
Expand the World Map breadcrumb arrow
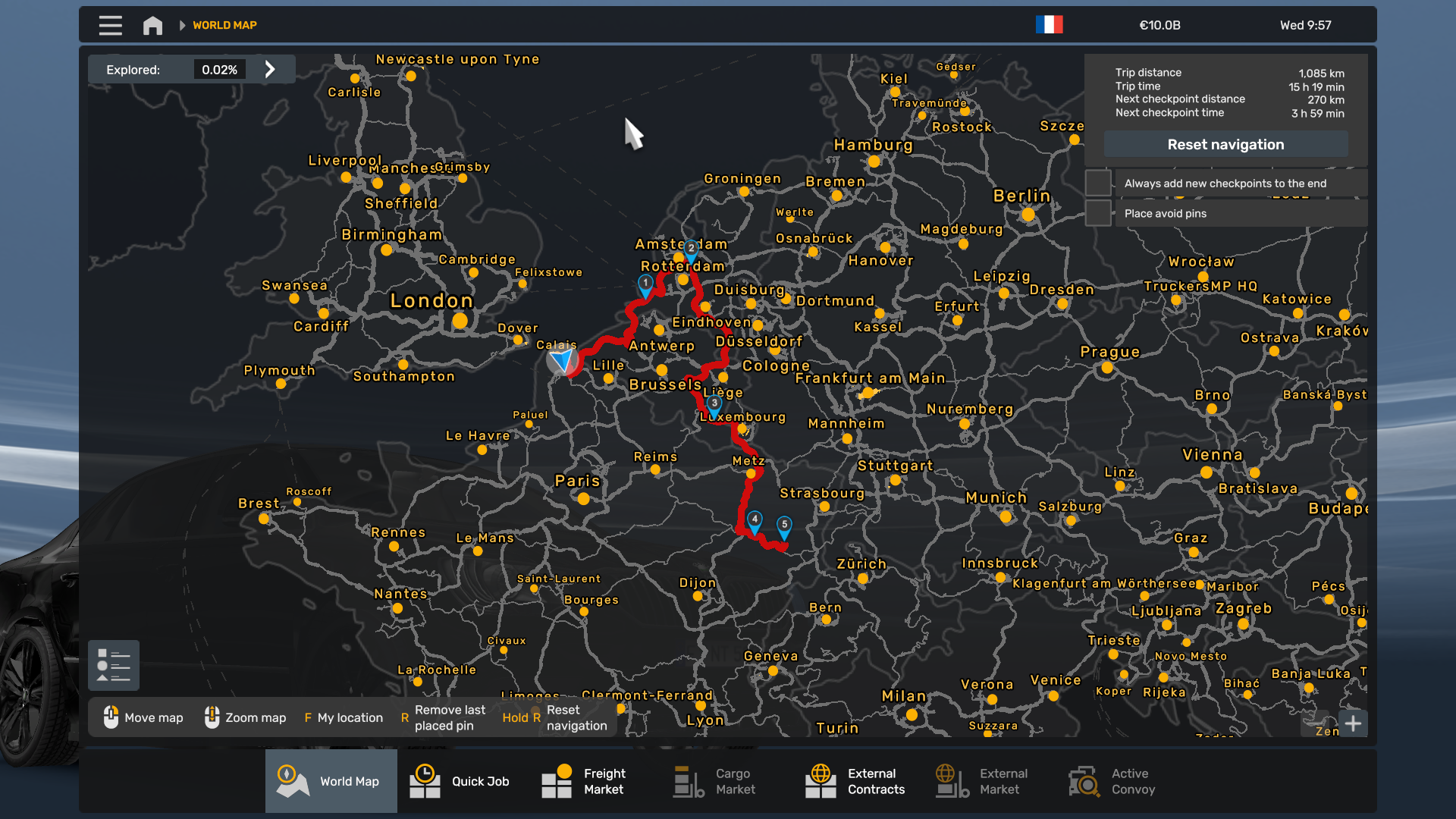click(x=182, y=26)
